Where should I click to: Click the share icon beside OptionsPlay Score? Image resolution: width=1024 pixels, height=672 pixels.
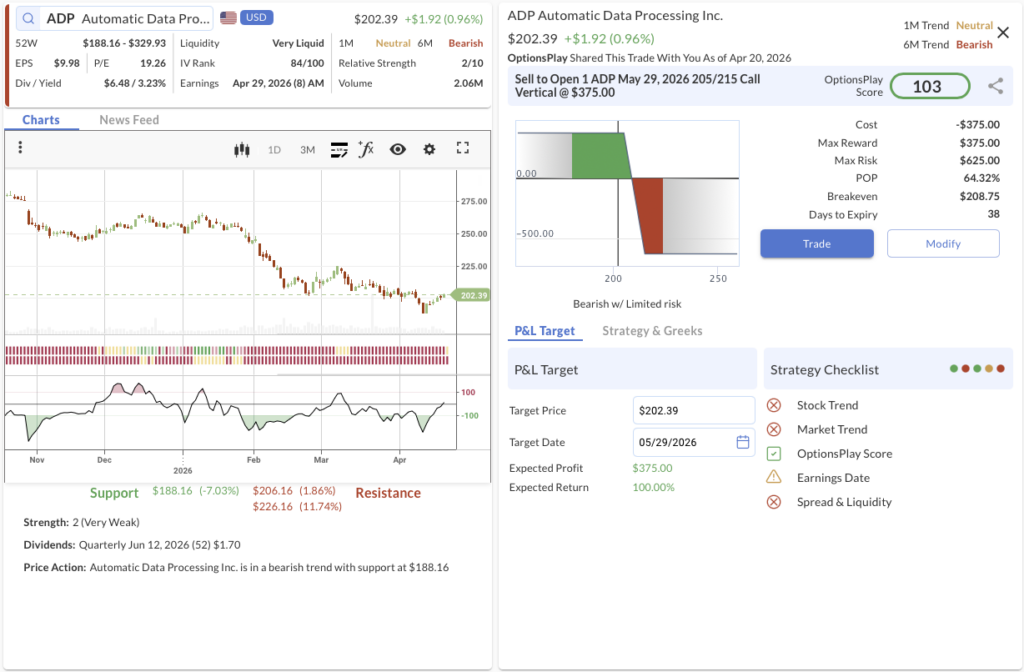[995, 86]
